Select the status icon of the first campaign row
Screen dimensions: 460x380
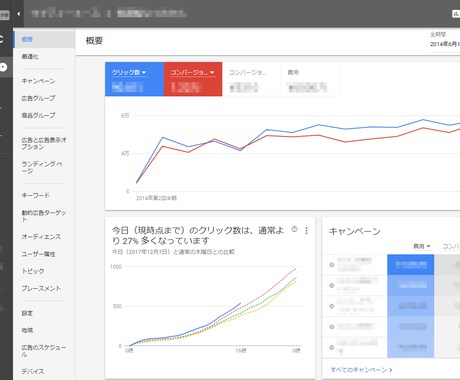331,265
